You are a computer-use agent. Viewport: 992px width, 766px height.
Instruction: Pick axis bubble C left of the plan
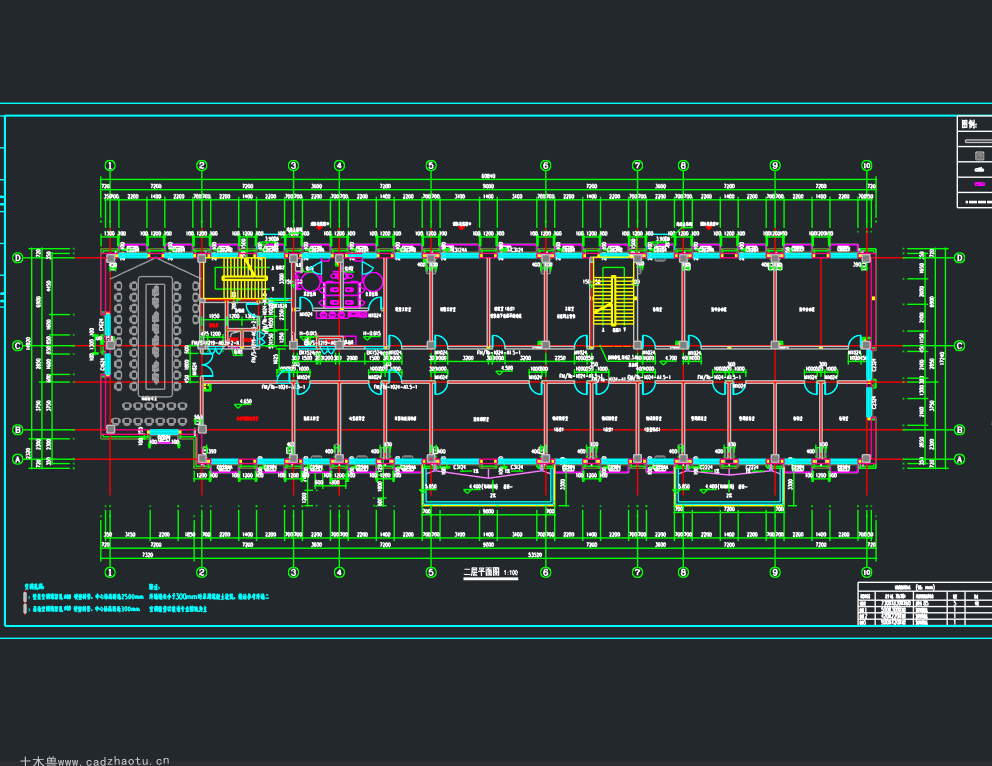pos(18,346)
